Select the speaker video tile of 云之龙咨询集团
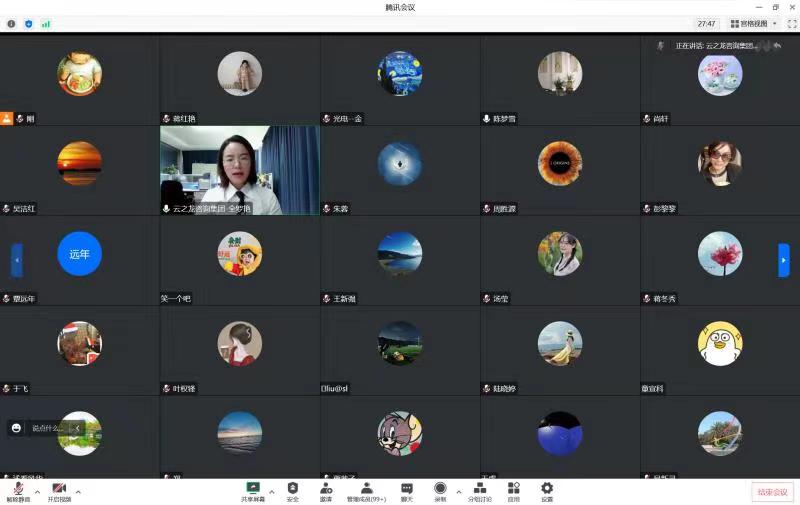 tap(240, 170)
